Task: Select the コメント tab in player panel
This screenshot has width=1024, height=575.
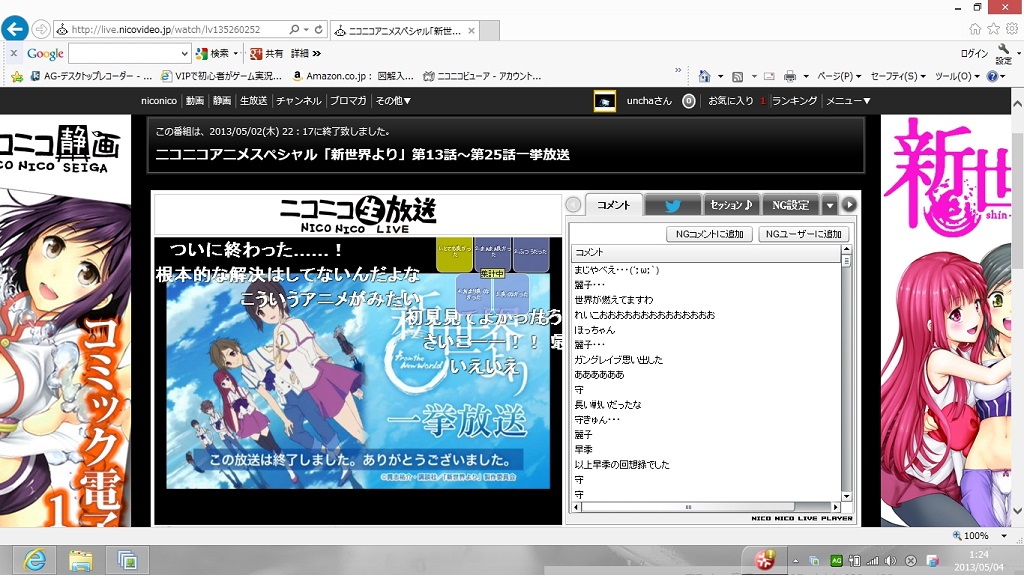Action: (x=613, y=205)
